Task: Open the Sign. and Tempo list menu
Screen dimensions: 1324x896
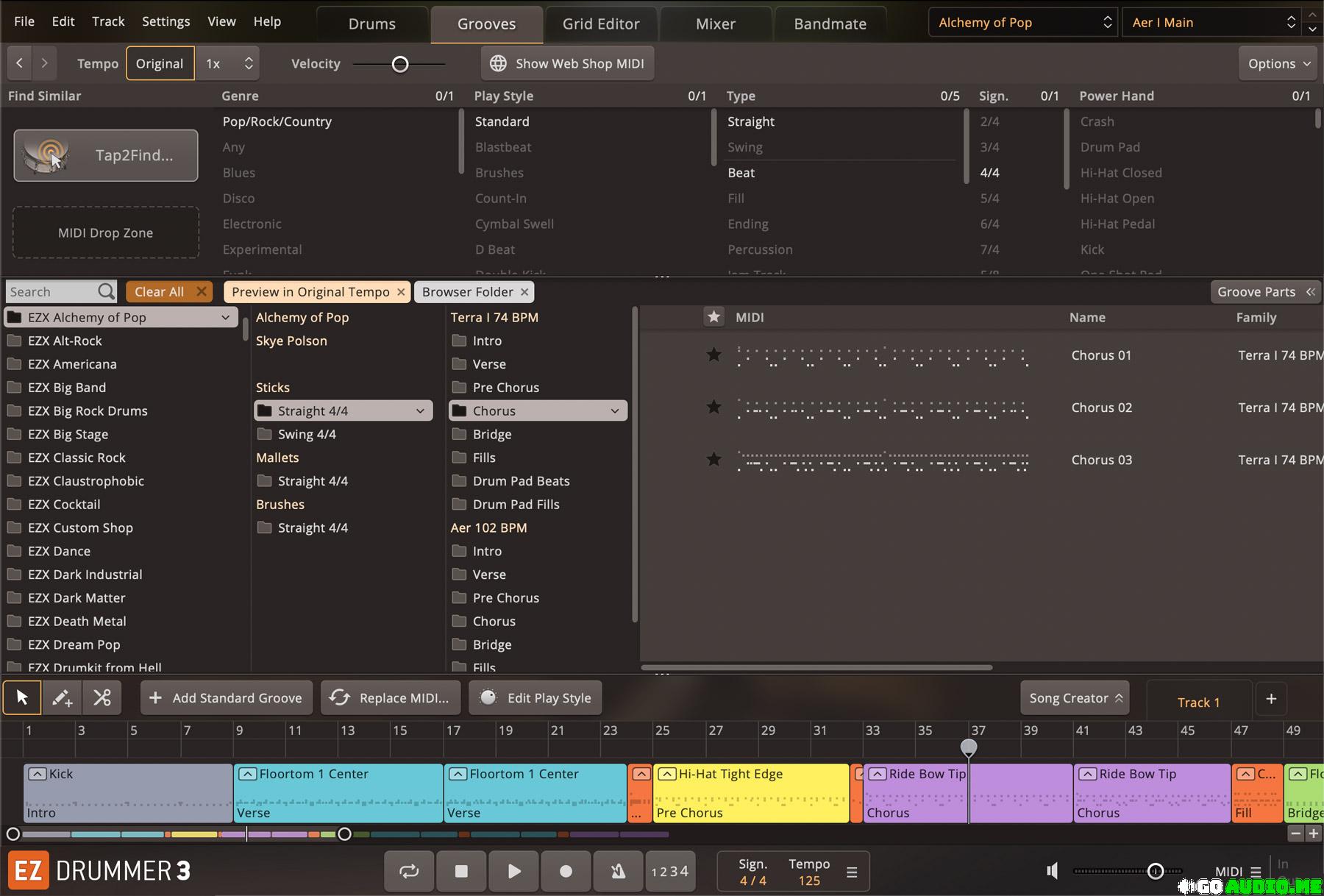Action: pyautogui.click(x=852, y=872)
